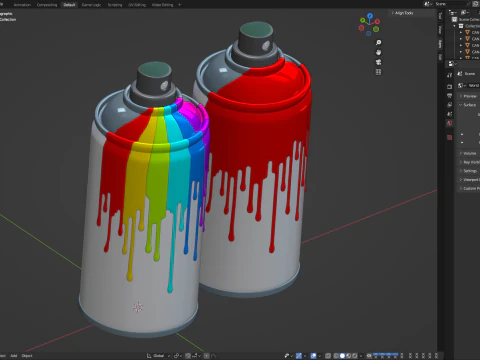The width and height of the screenshot is (480, 360).
Task: Open the Render properties tab icon
Action: (x=449, y=87)
